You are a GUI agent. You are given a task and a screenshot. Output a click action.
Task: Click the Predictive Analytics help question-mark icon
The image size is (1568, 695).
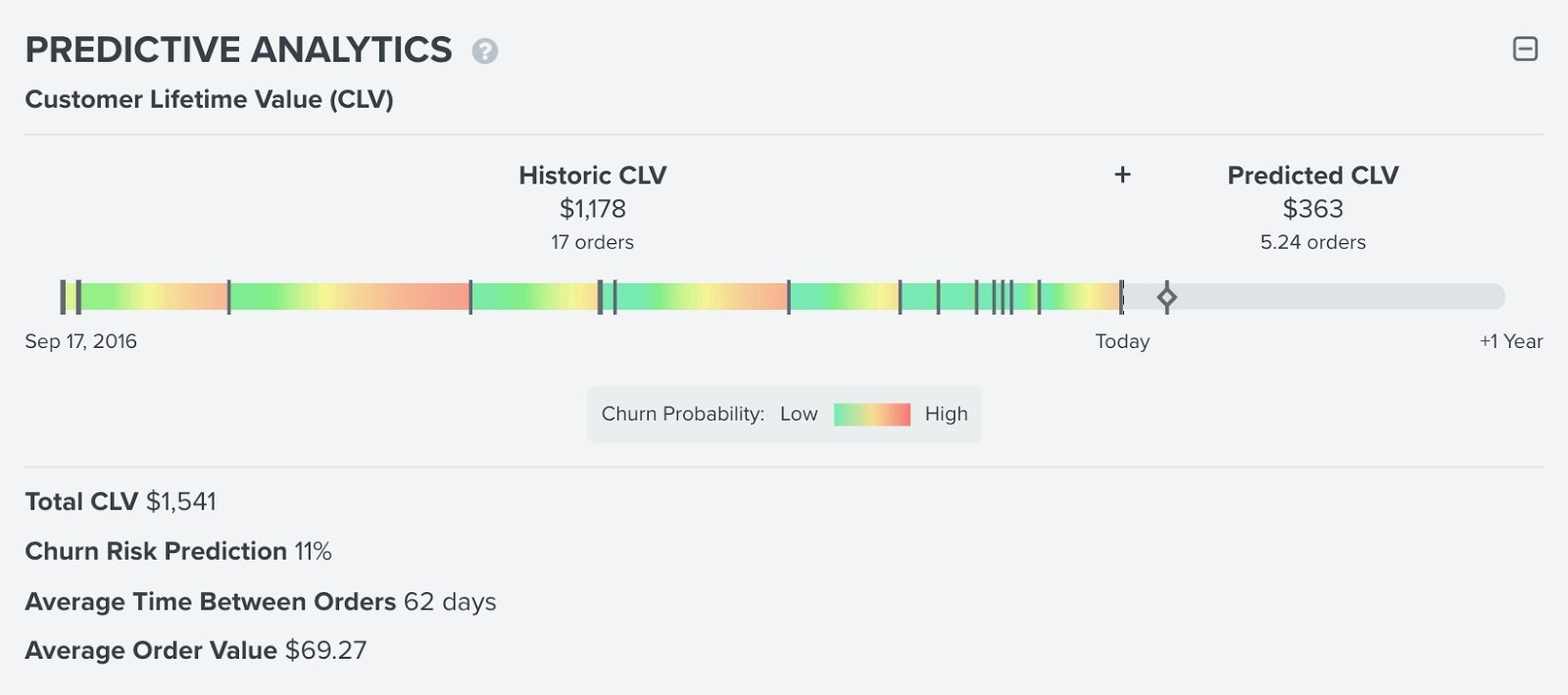[485, 51]
